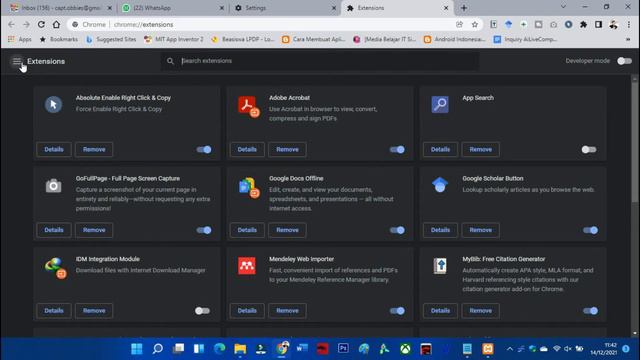Image resolution: width=640 pixels, height=360 pixels.
Task: Open Details for Mendeley Web Importer
Action: tap(247, 311)
